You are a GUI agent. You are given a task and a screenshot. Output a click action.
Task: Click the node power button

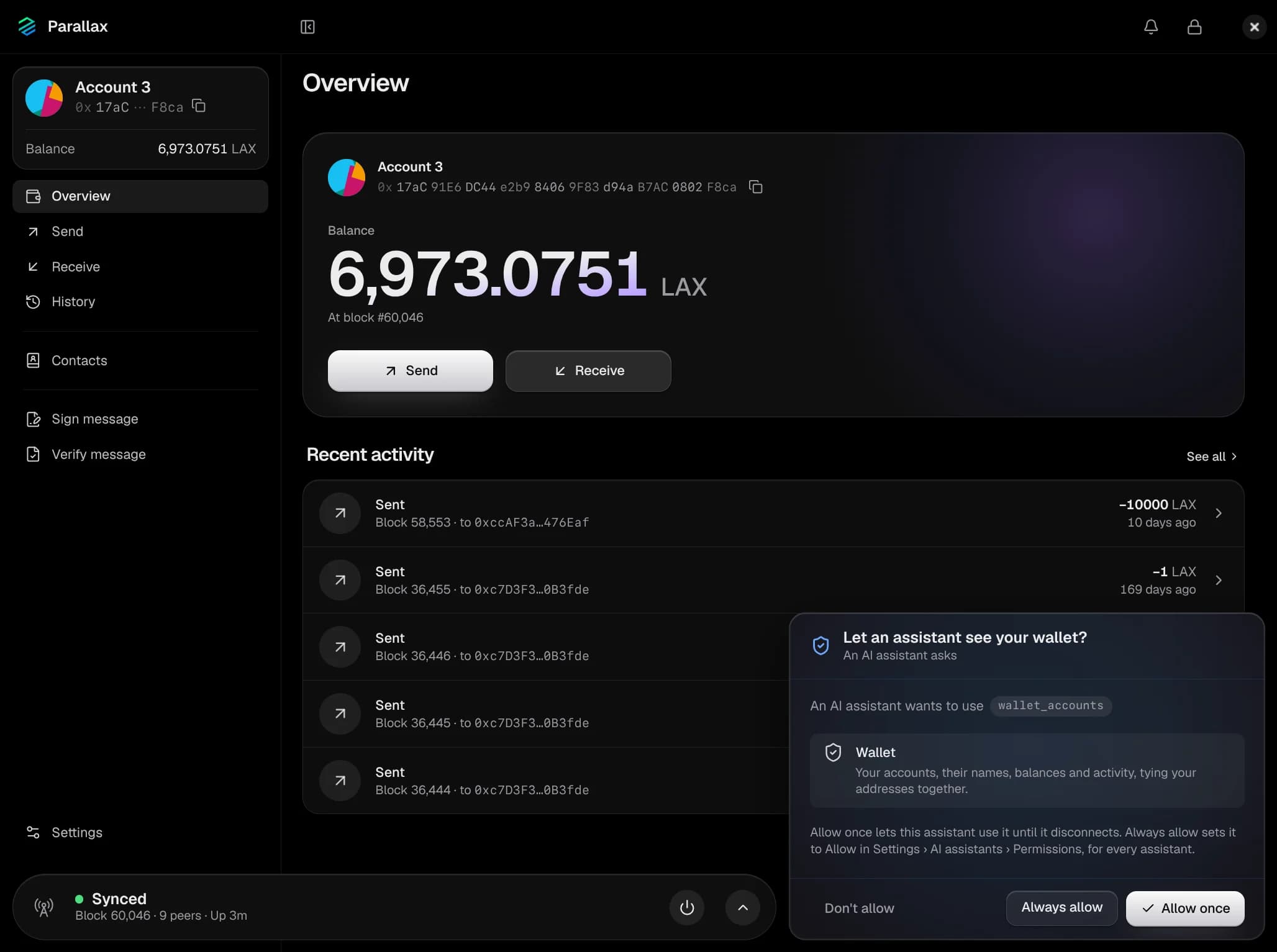687,908
